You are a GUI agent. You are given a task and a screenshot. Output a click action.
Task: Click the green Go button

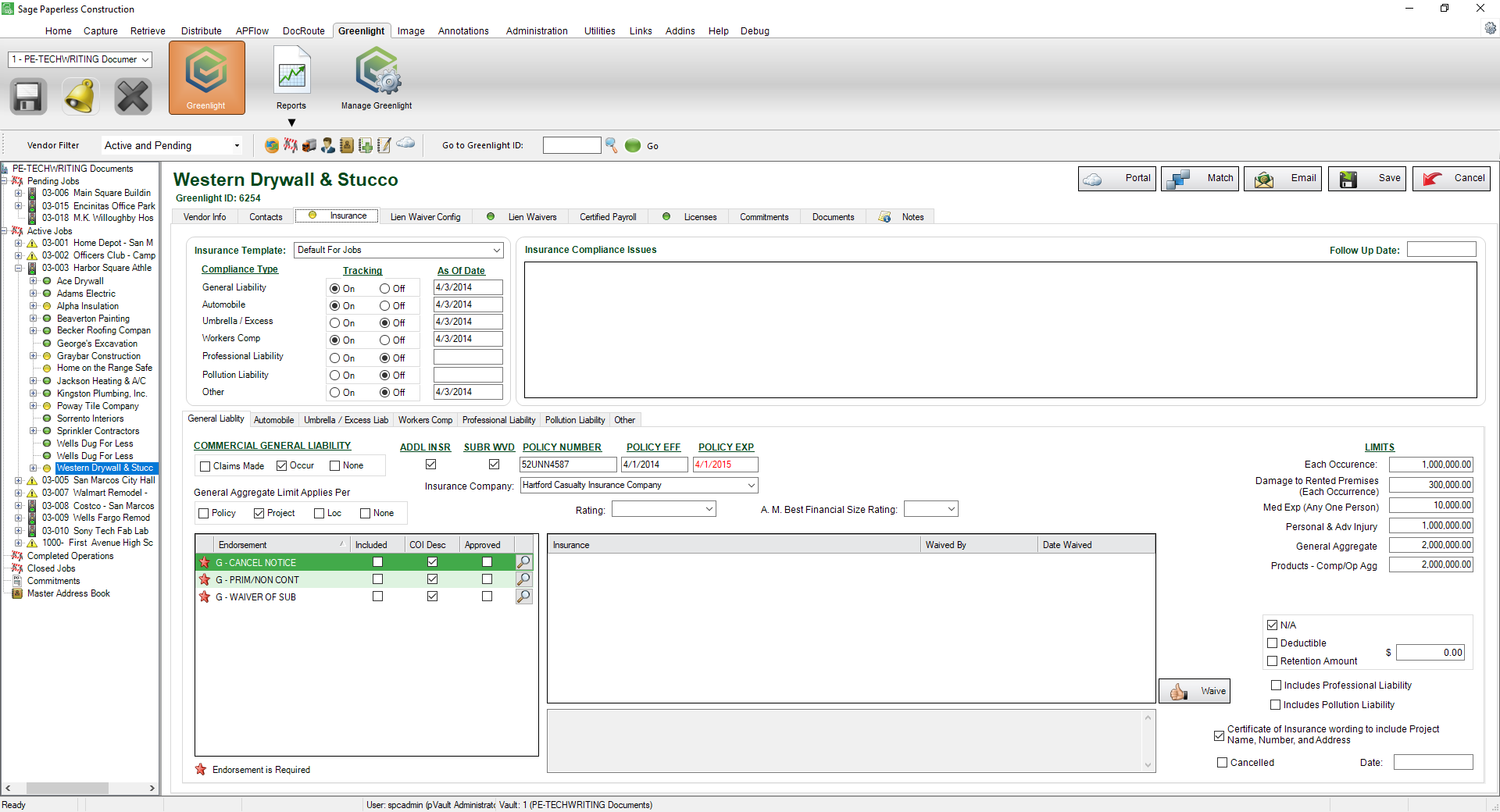pos(633,145)
